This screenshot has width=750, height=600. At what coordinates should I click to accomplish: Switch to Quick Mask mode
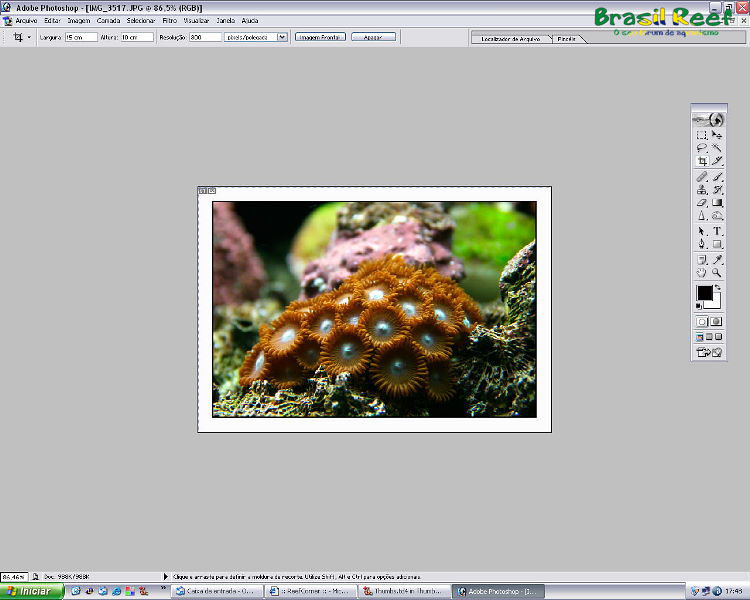tap(717, 322)
